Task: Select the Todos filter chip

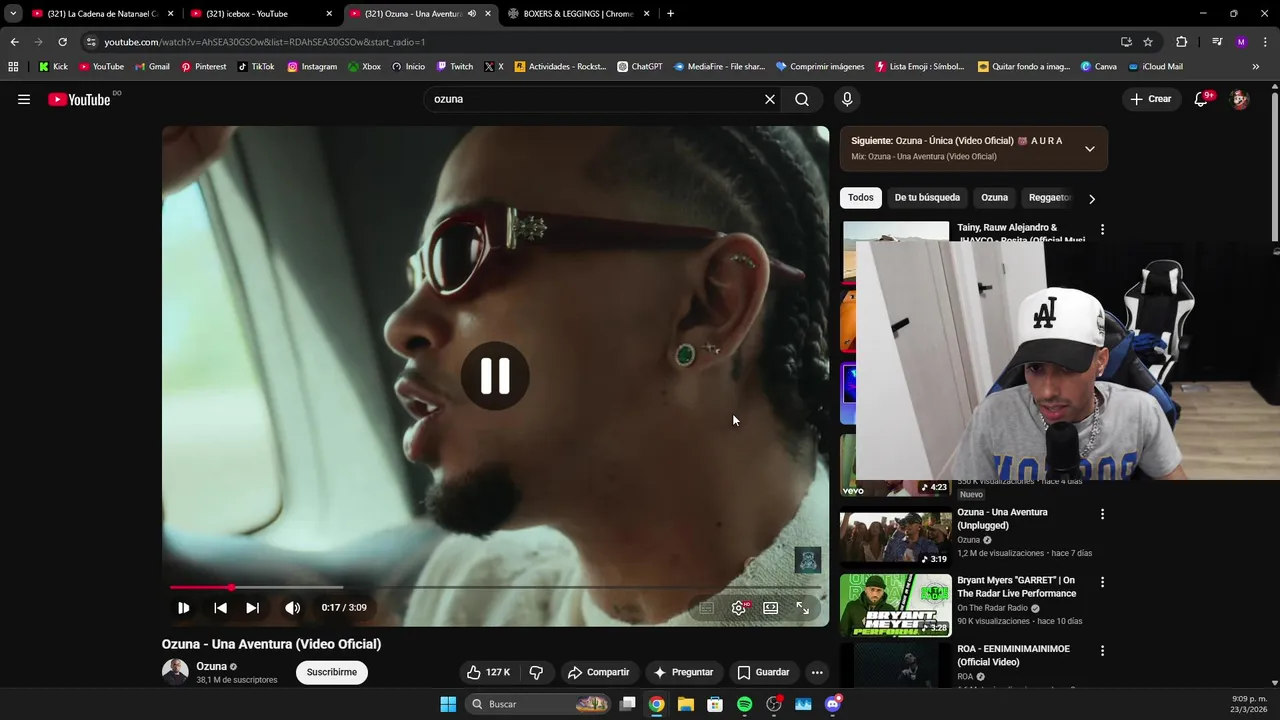Action: (x=861, y=198)
